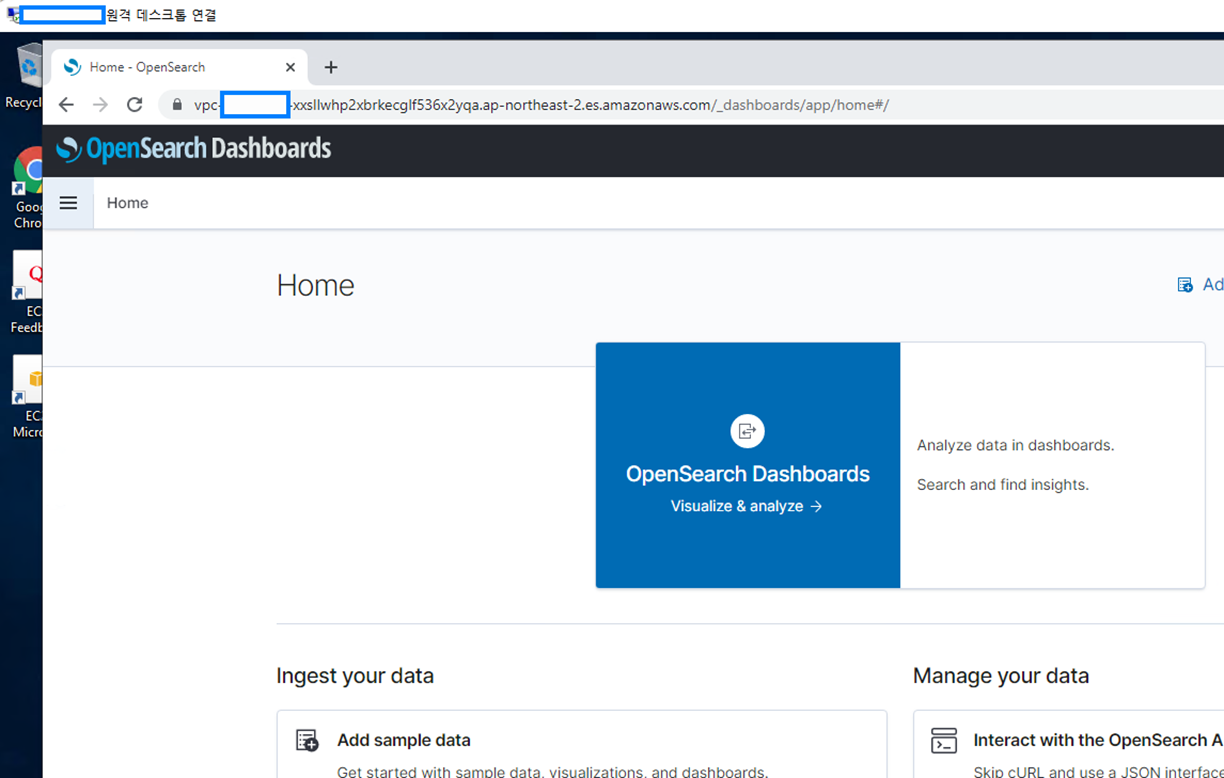Click the forward navigation arrow
Image resolution: width=1224 pixels, height=778 pixels.
pyautogui.click(x=99, y=104)
